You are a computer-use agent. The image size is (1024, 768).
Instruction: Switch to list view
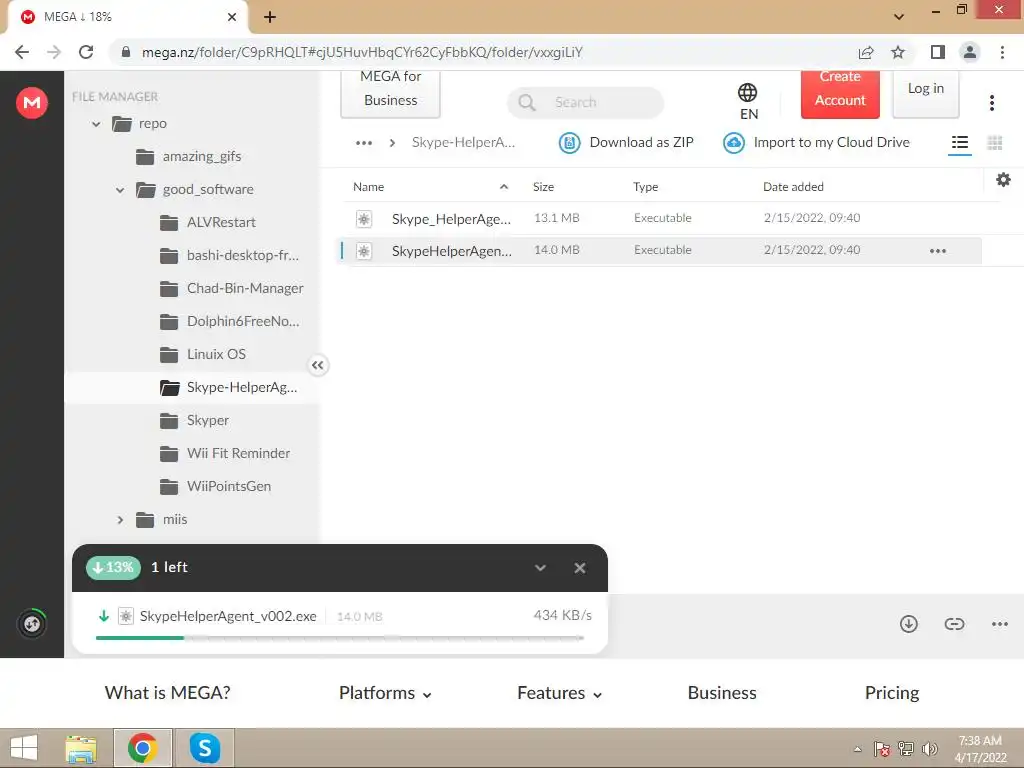point(959,142)
